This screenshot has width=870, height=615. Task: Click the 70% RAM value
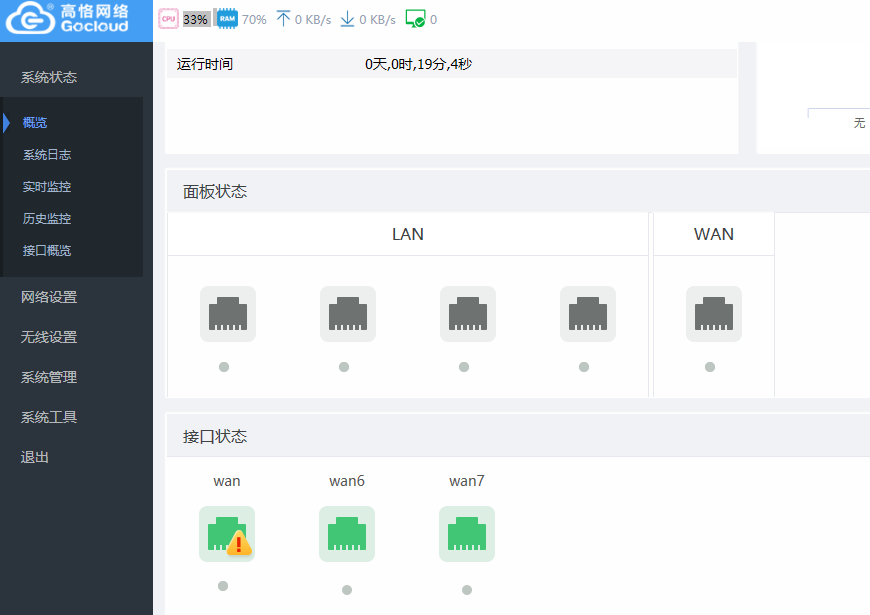(254, 19)
